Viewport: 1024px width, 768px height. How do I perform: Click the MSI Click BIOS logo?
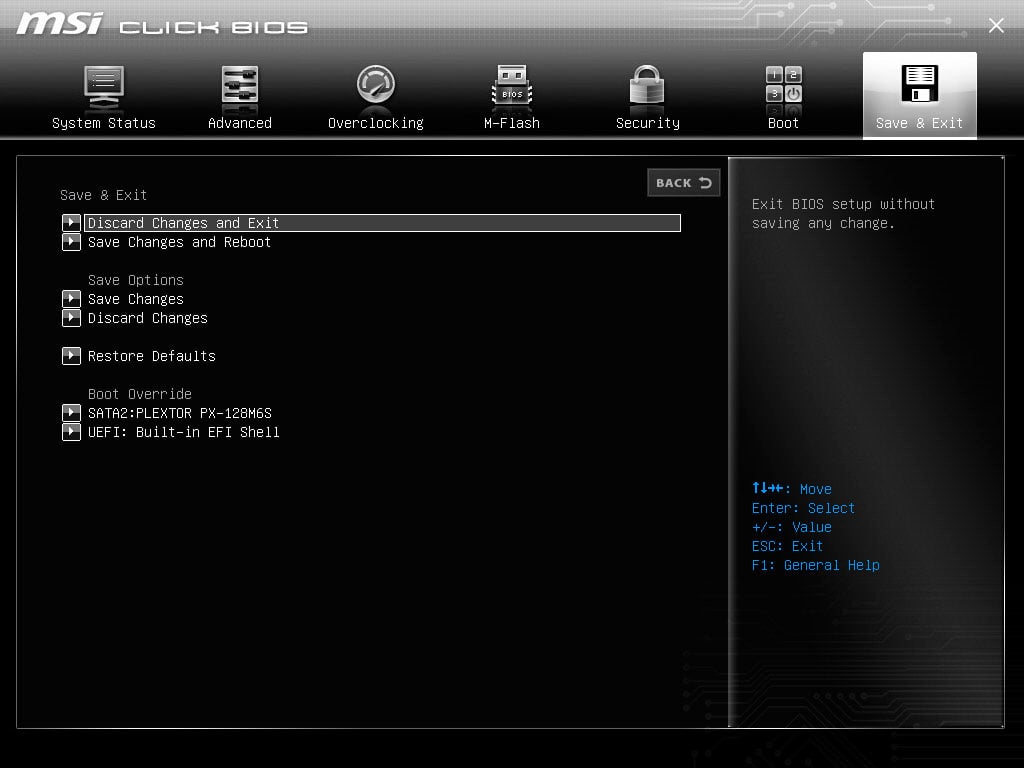click(x=161, y=24)
